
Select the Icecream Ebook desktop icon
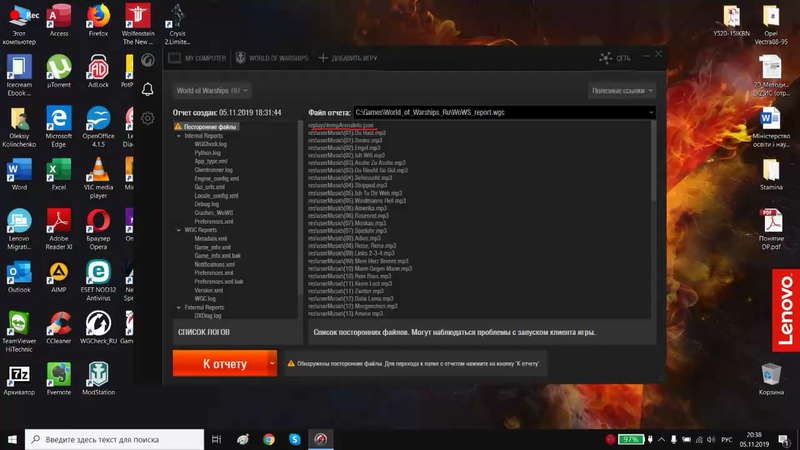[x=19, y=76]
